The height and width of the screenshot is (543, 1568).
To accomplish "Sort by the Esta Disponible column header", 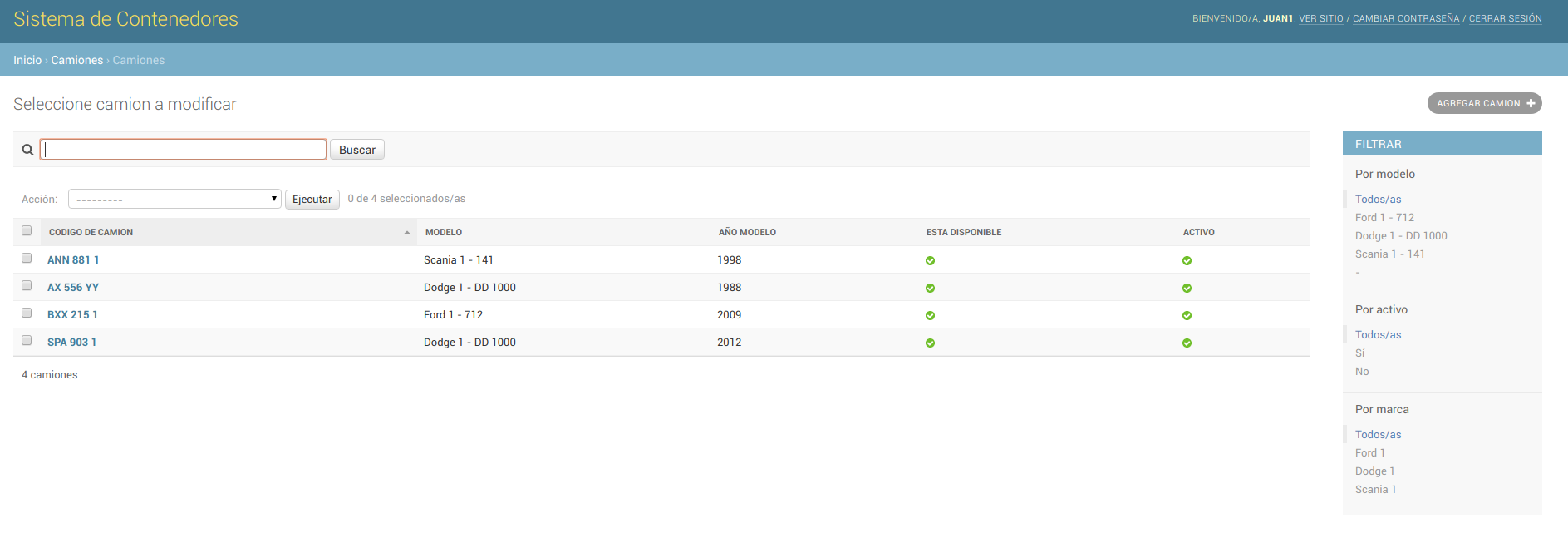I will click(964, 233).
